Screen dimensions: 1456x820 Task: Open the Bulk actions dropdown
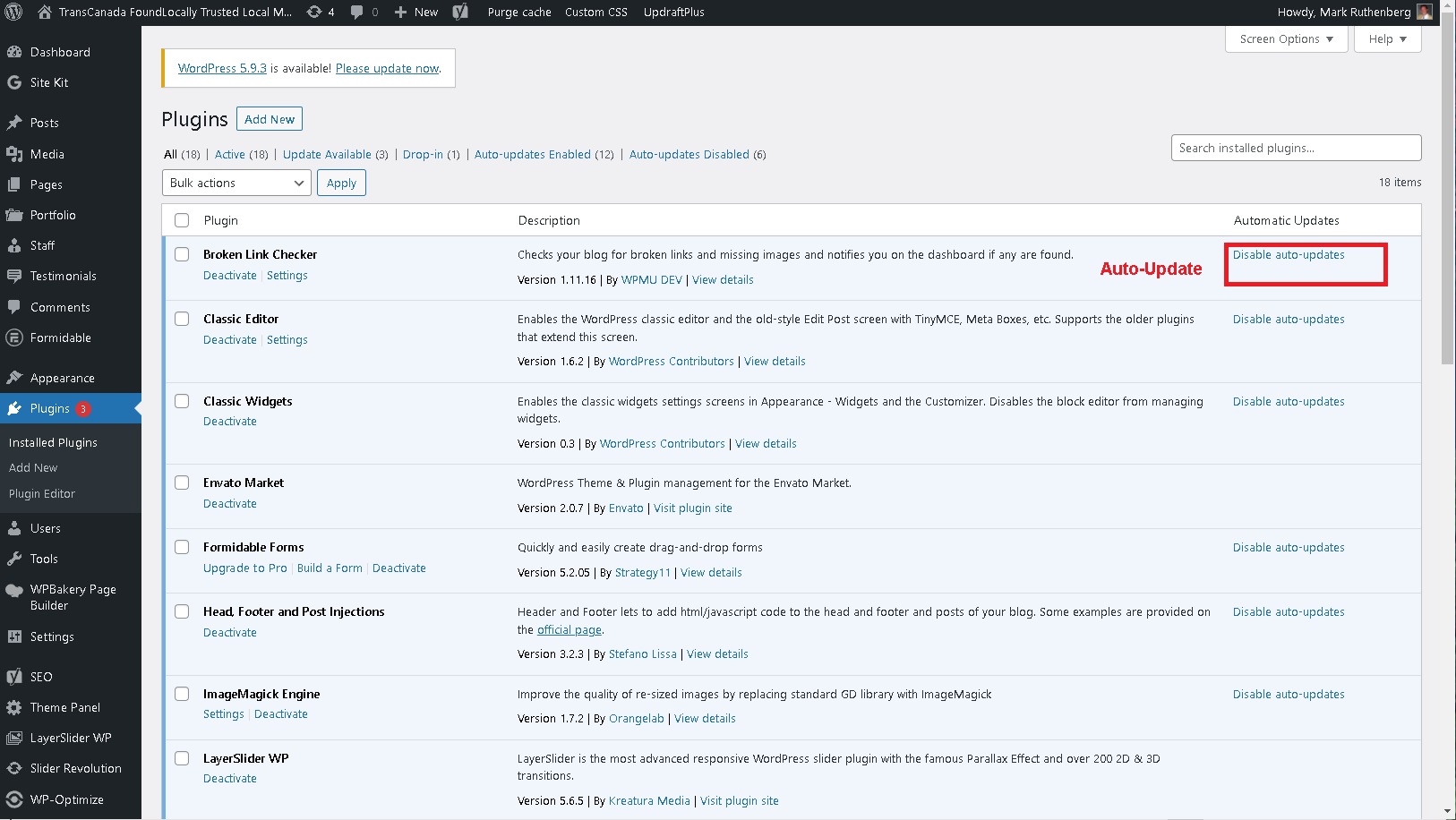[236, 183]
